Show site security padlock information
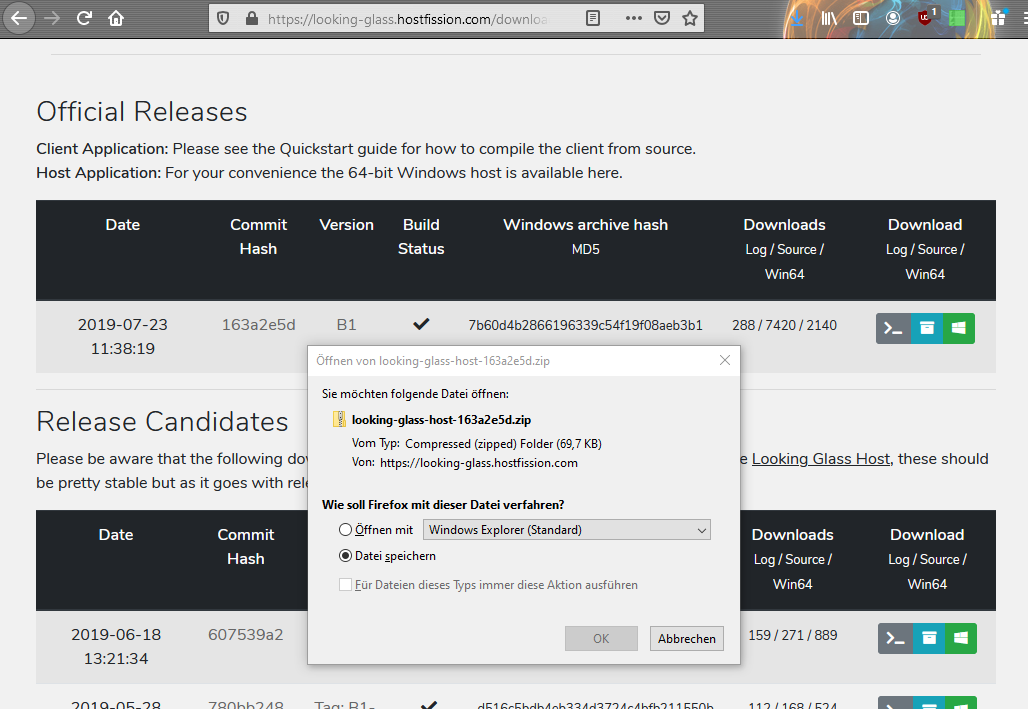Viewport: 1028px width, 709px height. (252, 18)
